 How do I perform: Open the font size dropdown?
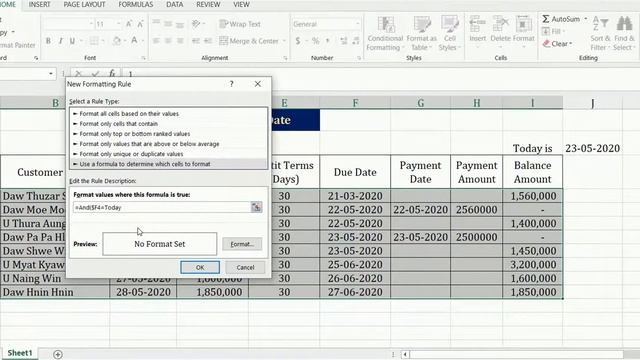coord(118,24)
